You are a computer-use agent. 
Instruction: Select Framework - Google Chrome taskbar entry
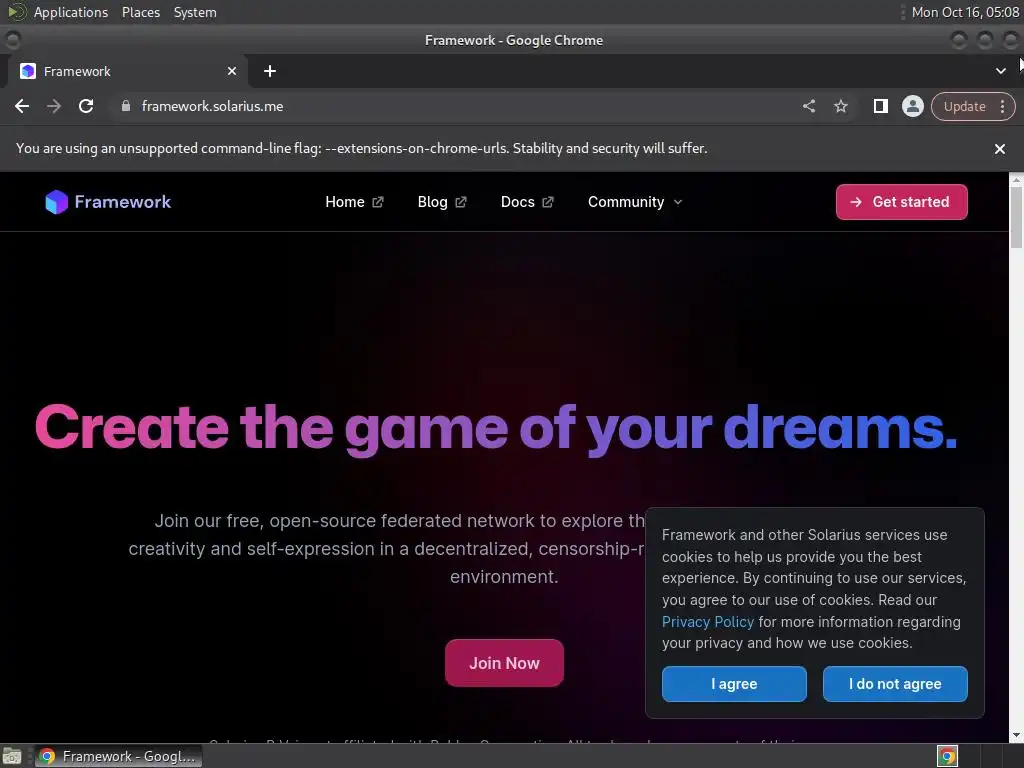coord(118,756)
